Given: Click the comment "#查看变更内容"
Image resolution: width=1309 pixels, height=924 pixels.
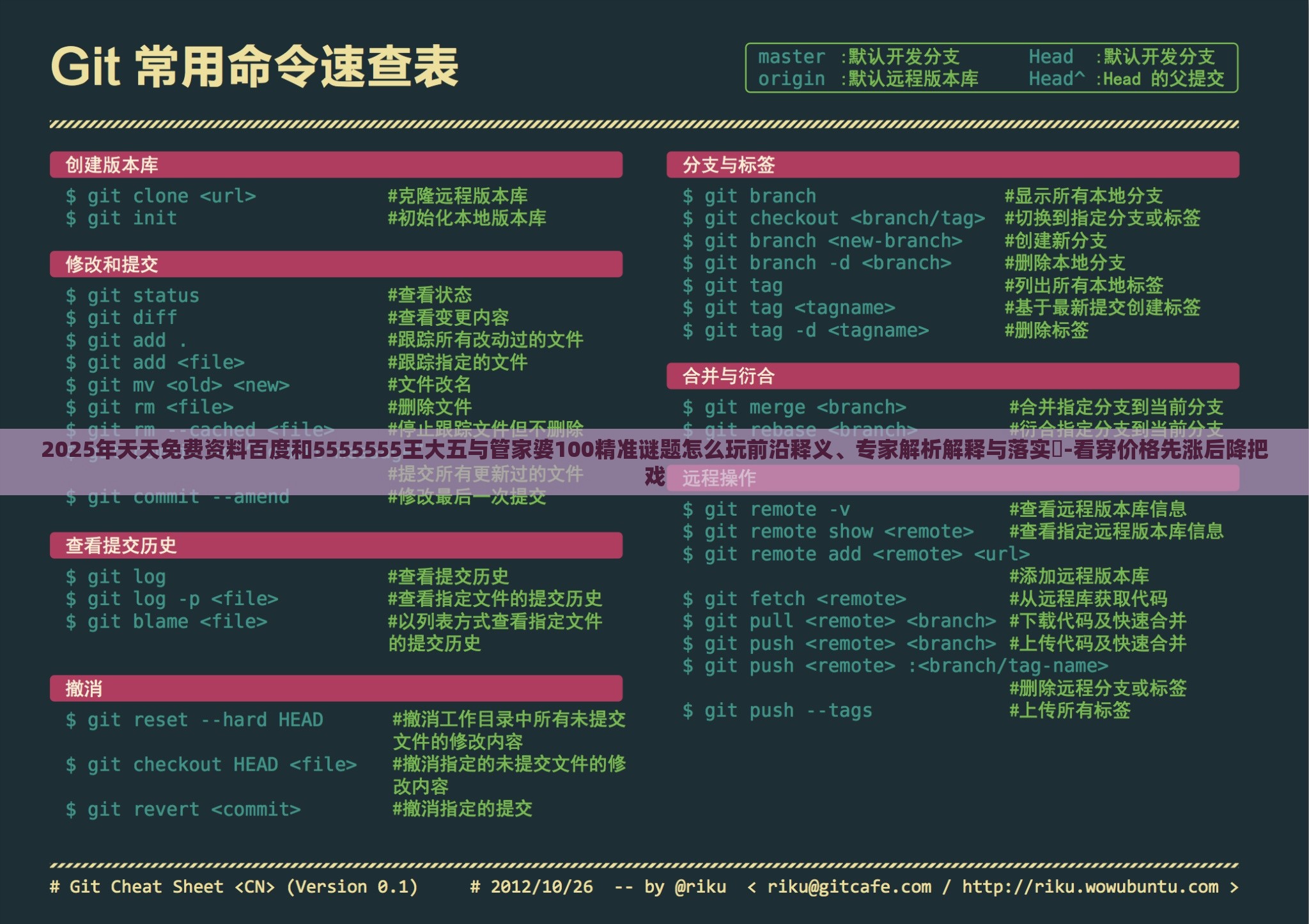Looking at the screenshot, I should coord(448,318).
